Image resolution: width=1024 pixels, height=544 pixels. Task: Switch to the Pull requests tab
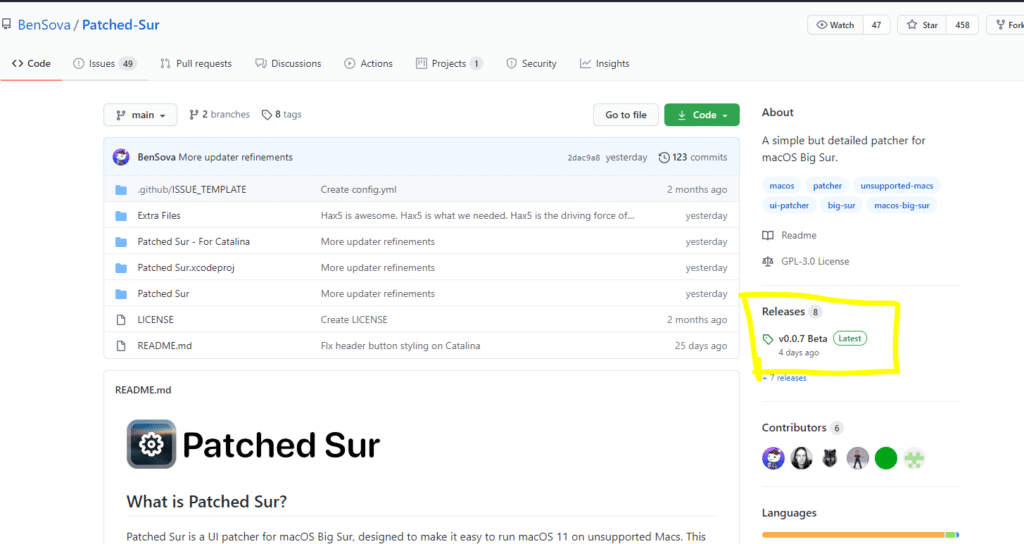click(x=195, y=64)
